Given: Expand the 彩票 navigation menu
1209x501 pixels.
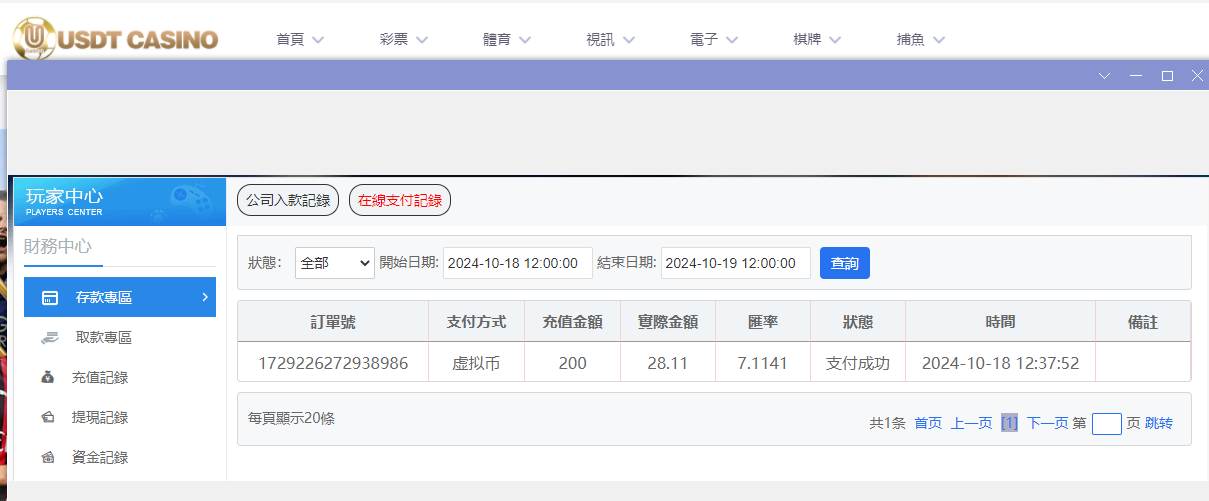Looking at the screenshot, I should tap(404, 40).
